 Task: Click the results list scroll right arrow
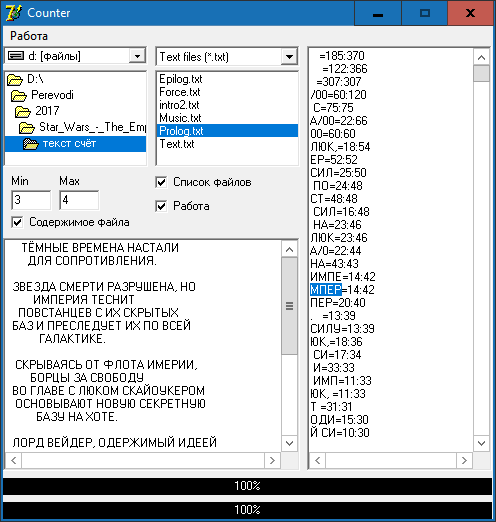point(464,460)
